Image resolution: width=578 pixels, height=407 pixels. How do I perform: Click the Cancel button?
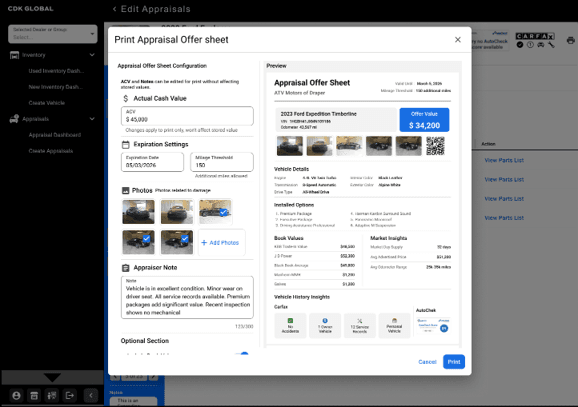tap(427, 362)
